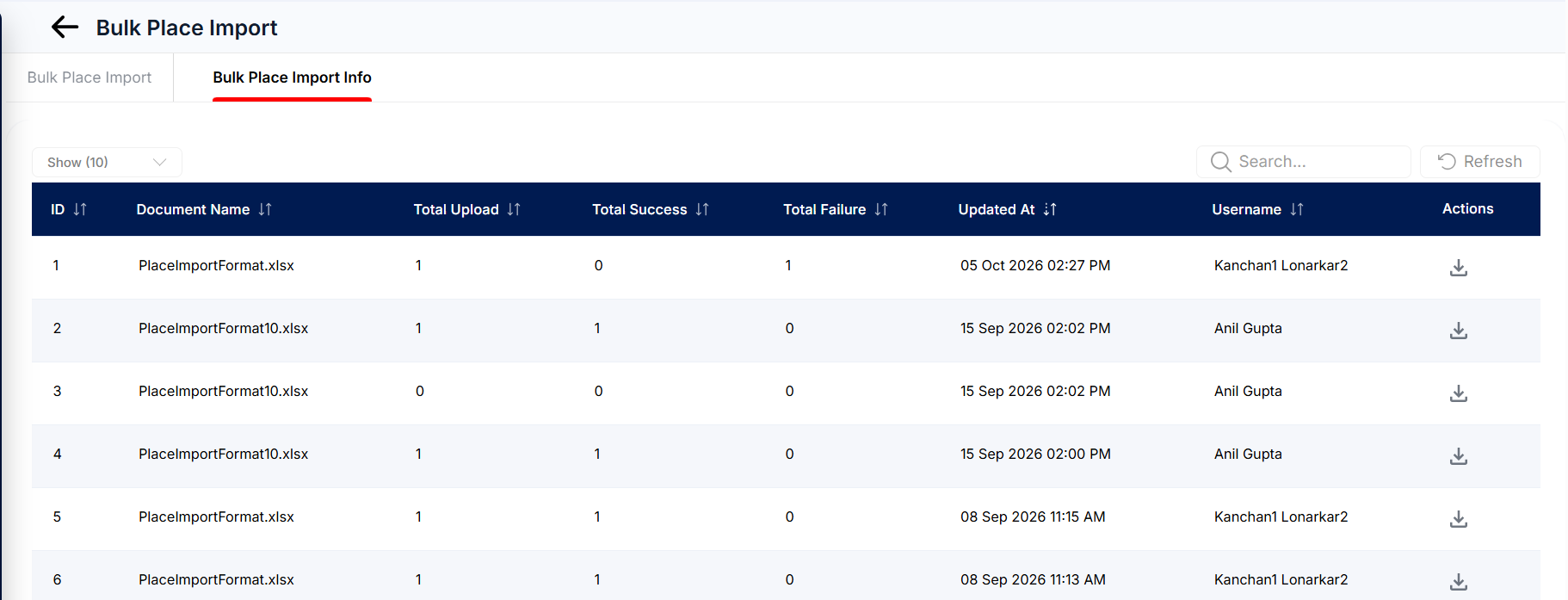This screenshot has height=600, width=1568.
Task: Open the Show (10) rows dropdown
Action: point(107,162)
